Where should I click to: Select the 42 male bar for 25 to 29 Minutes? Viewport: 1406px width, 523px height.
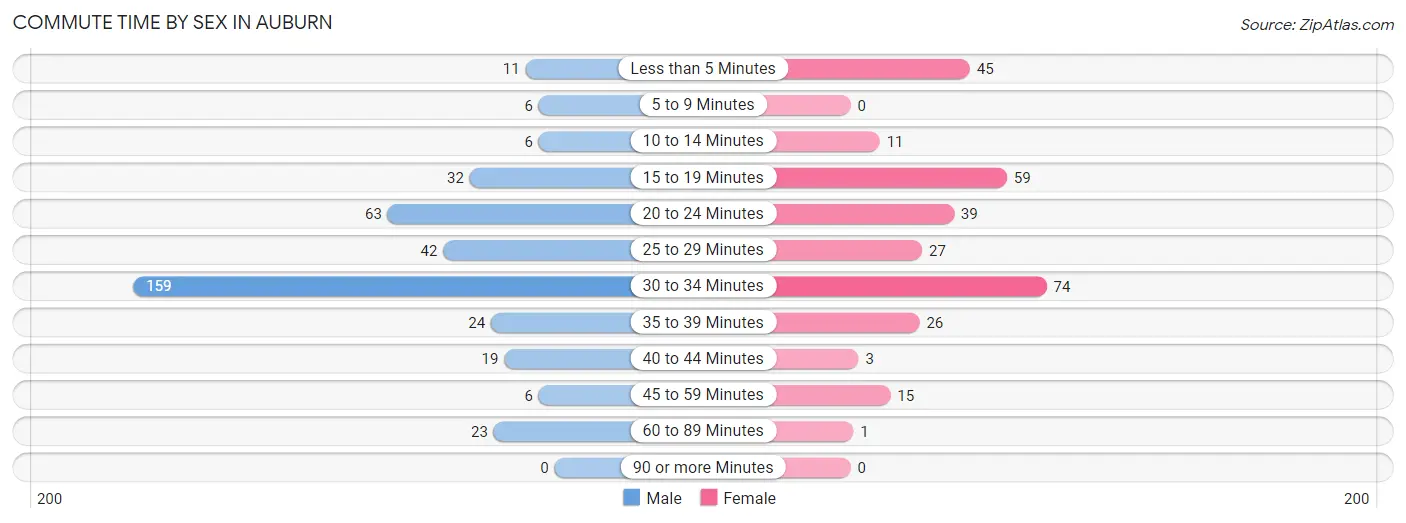click(x=536, y=250)
